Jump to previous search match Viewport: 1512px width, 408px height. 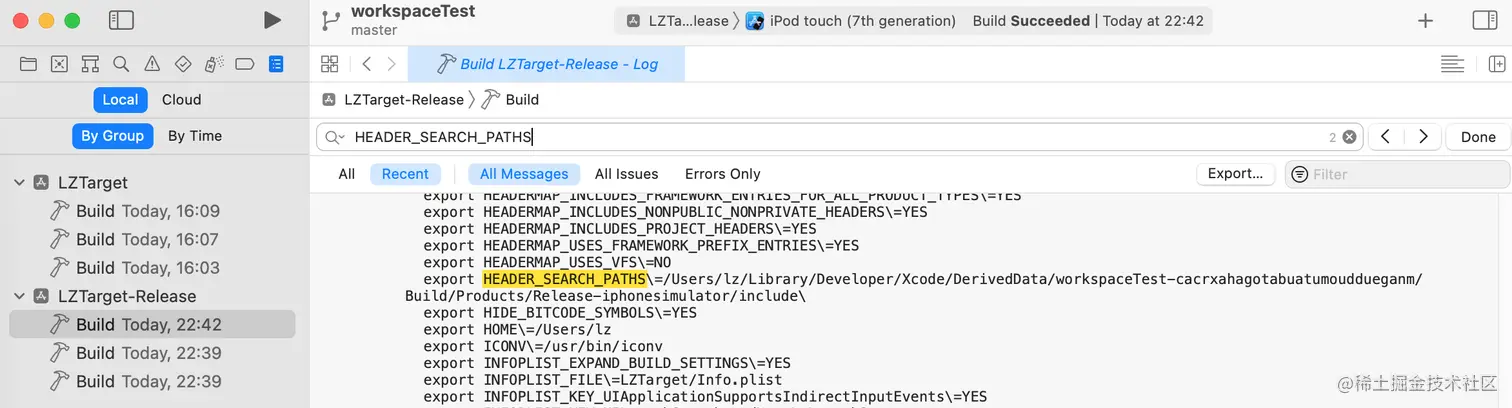click(1385, 137)
